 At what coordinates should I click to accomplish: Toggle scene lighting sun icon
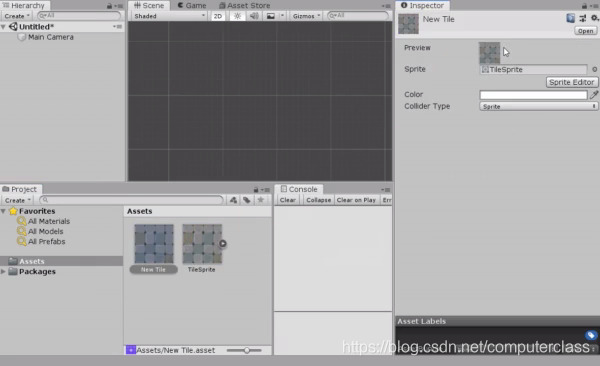coord(238,16)
